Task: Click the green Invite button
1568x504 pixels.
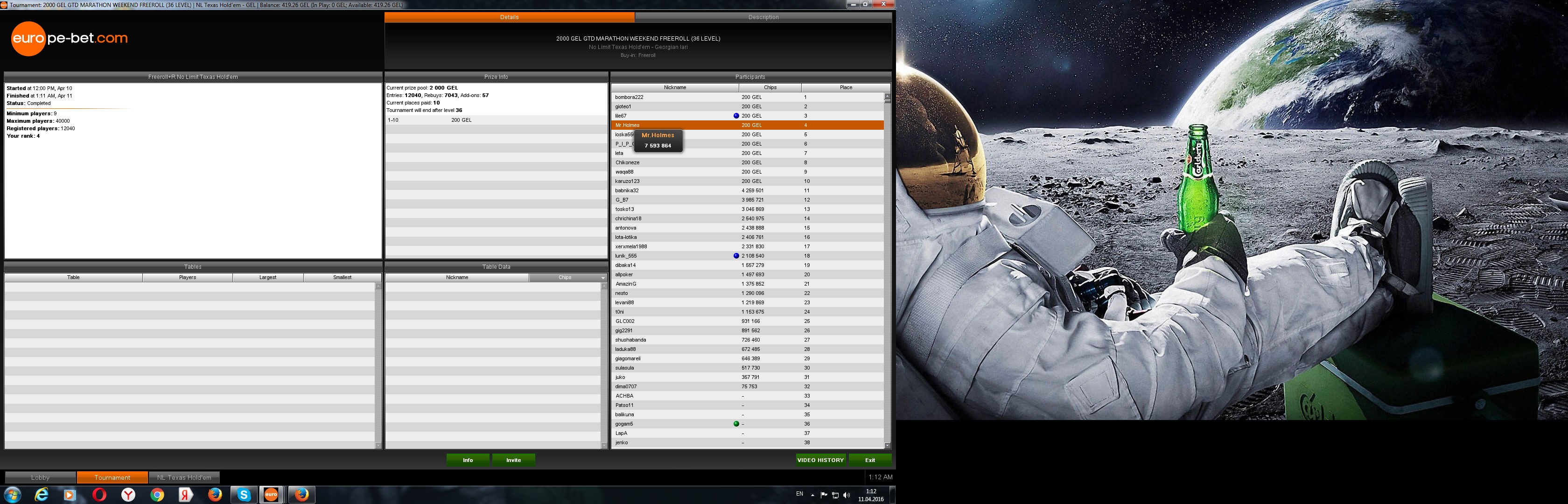Action: (x=513, y=460)
